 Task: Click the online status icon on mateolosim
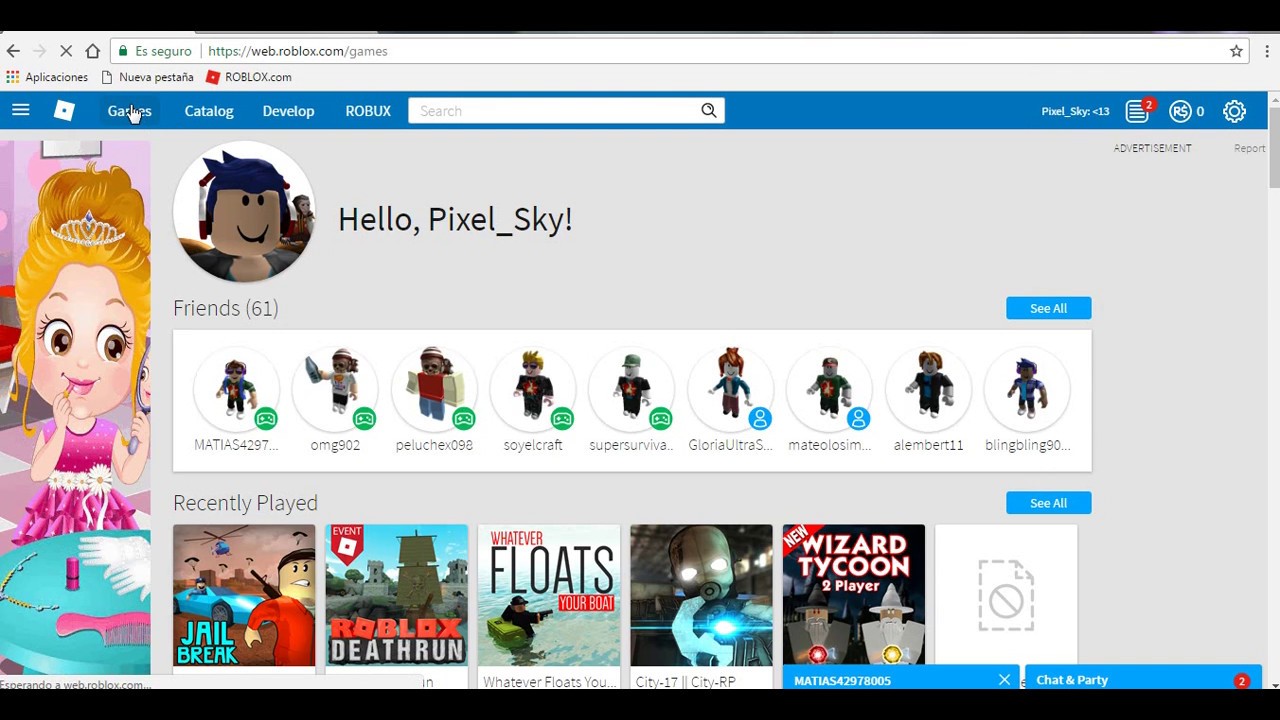click(859, 419)
